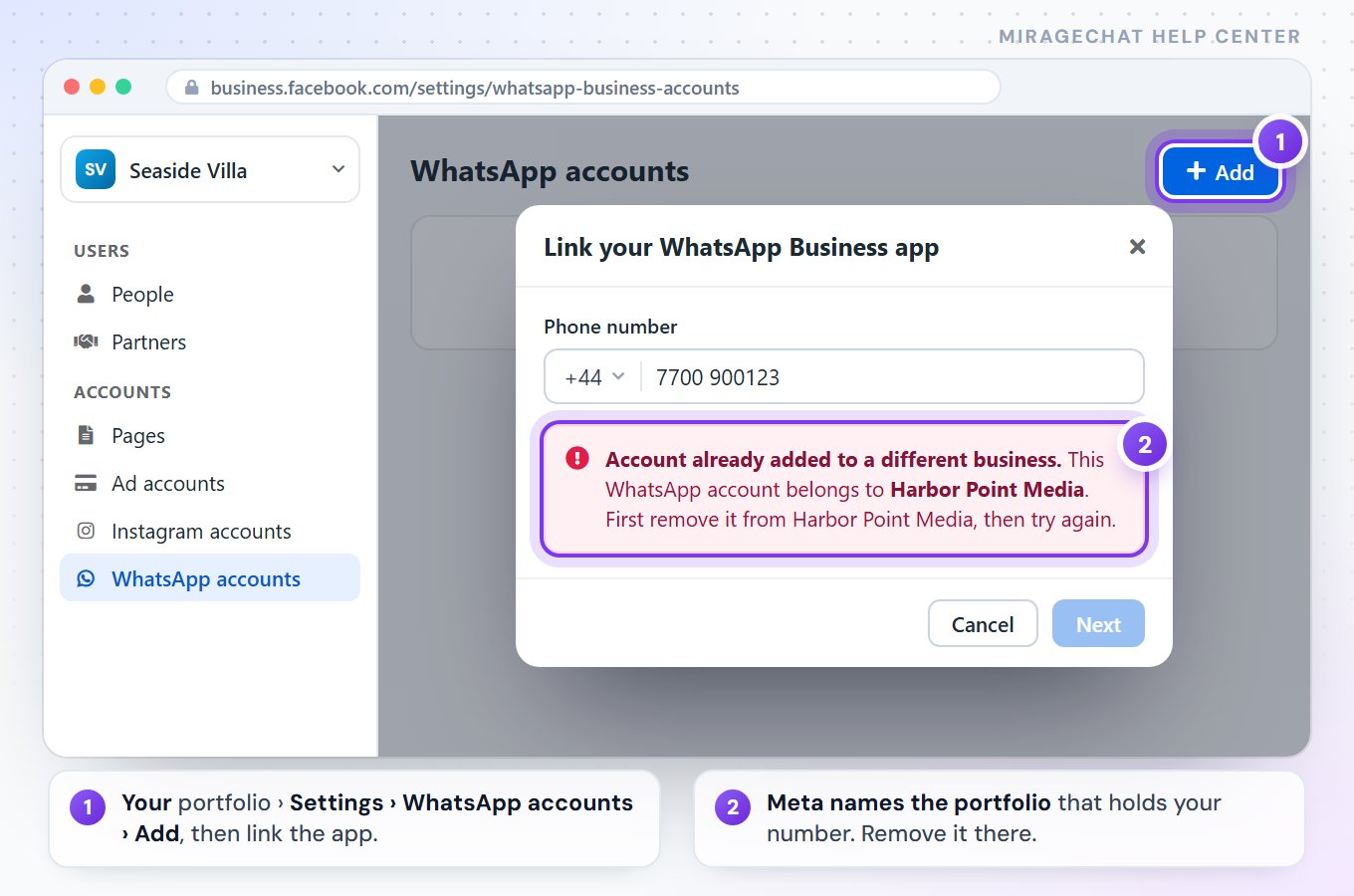Click the yellow macOS window button

click(x=98, y=87)
